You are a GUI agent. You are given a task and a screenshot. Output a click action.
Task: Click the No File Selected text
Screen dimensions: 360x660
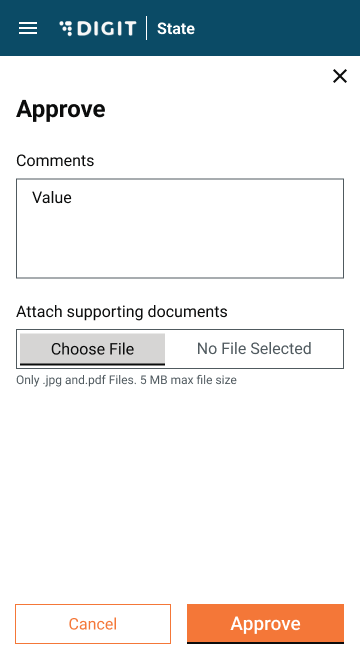[x=254, y=349]
